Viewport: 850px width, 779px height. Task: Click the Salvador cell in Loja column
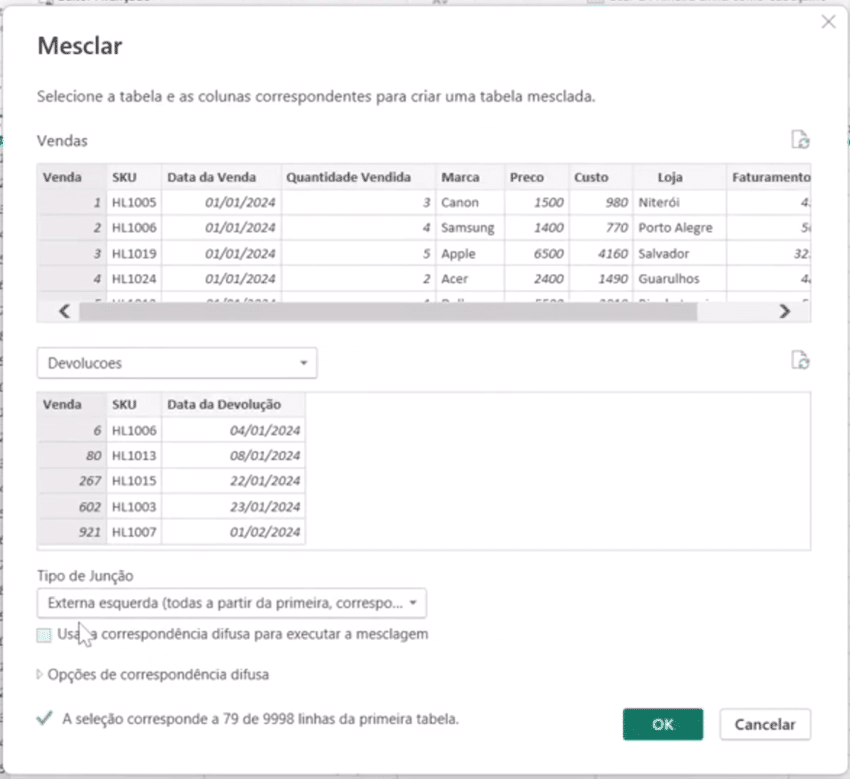[x=680, y=253]
